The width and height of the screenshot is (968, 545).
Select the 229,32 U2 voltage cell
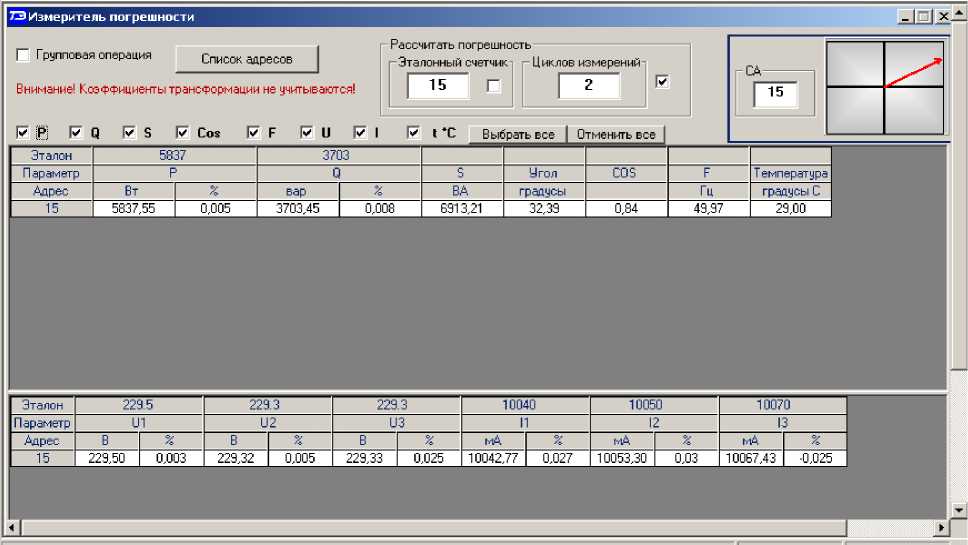coord(236,458)
